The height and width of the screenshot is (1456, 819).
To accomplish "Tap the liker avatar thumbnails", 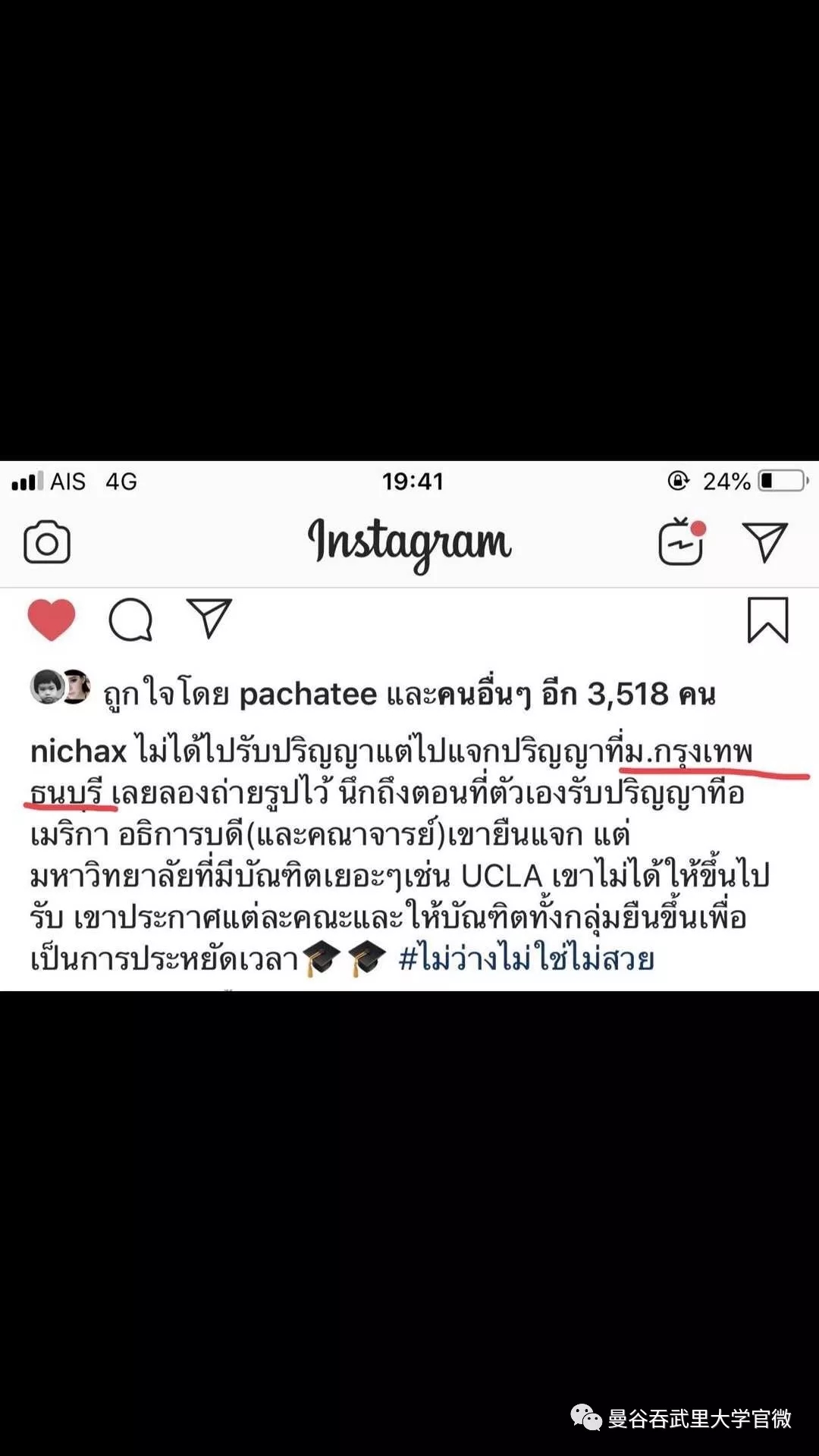I will tap(60, 687).
